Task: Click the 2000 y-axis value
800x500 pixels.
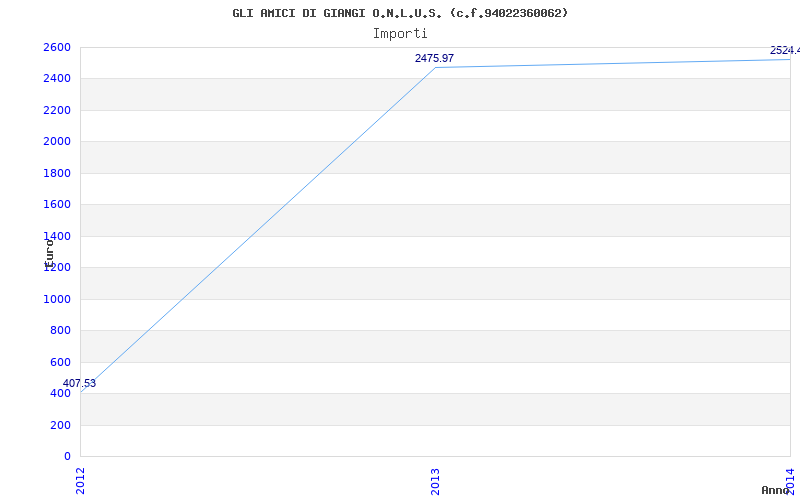Action: 57,141
